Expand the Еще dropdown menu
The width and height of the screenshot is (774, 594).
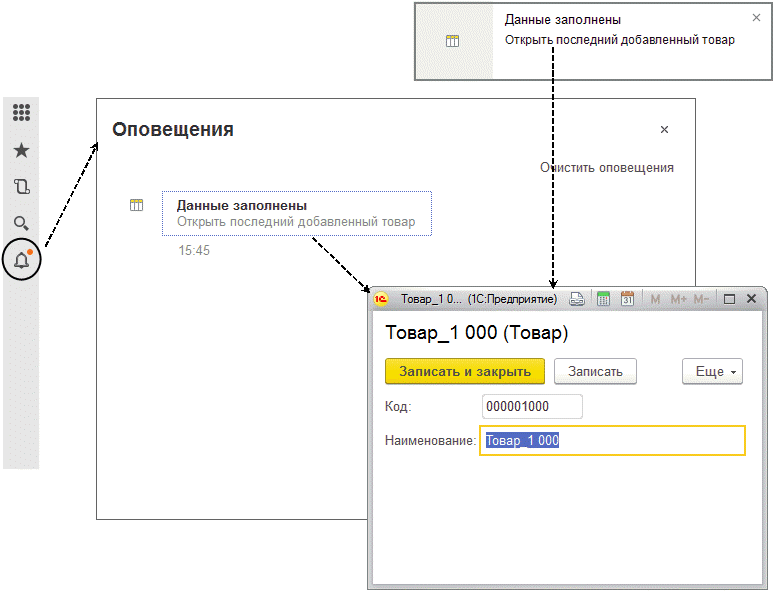712,371
